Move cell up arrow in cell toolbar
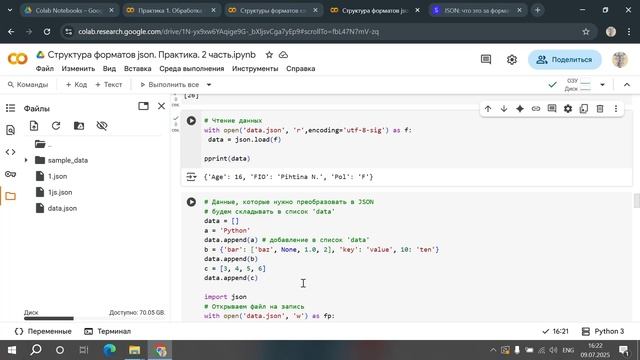Image resolution: width=640 pixels, height=360 pixels. (488, 109)
